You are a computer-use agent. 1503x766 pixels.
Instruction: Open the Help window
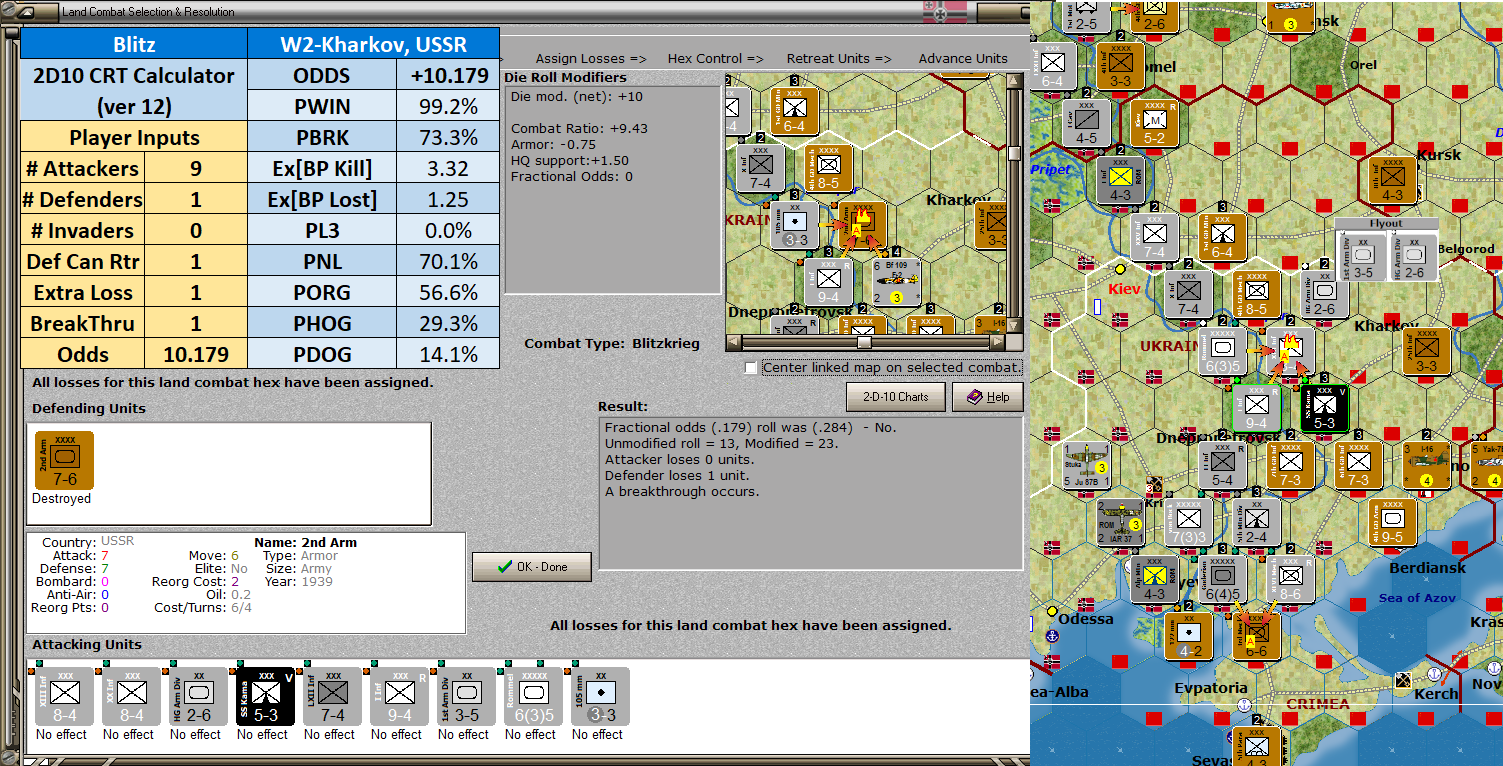[986, 396]
